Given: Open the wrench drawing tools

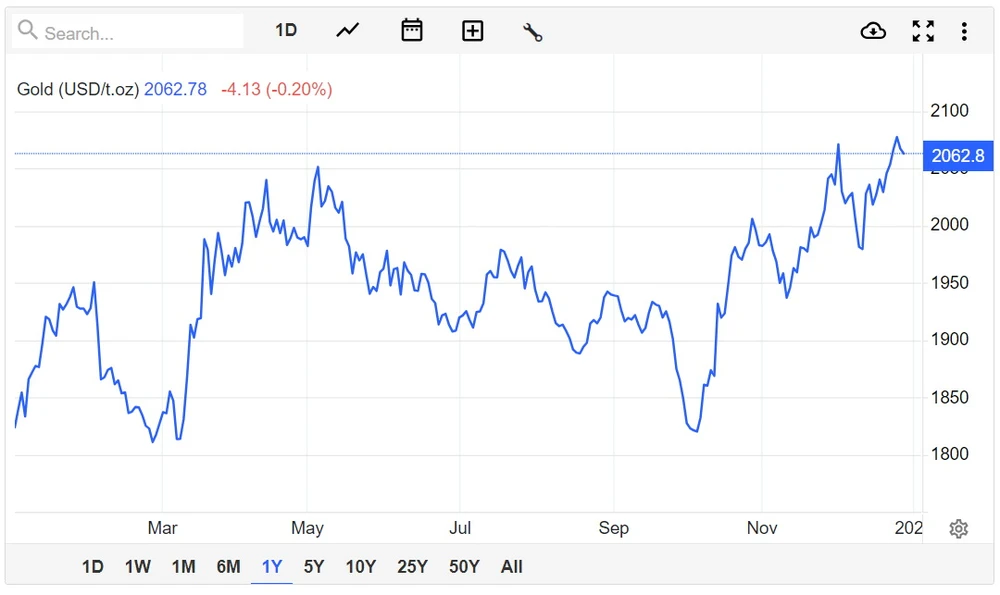Looking at the screenshot, I should point(532,32).
